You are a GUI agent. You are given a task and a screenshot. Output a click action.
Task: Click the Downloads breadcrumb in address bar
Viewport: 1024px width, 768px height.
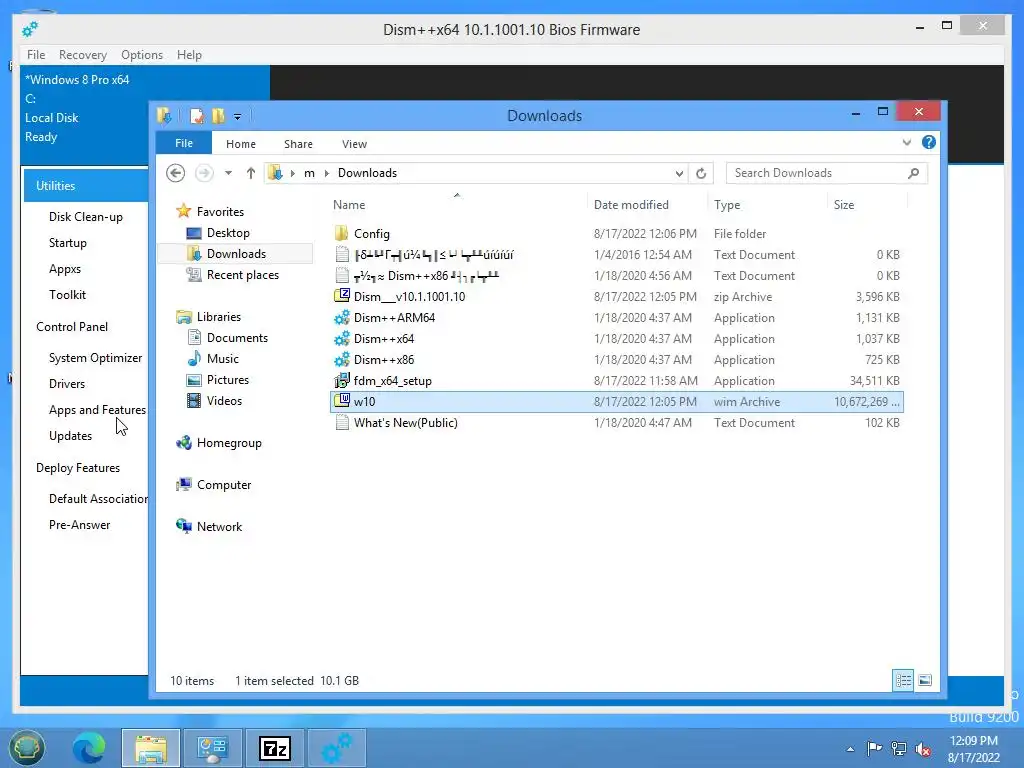pos(367,173)
